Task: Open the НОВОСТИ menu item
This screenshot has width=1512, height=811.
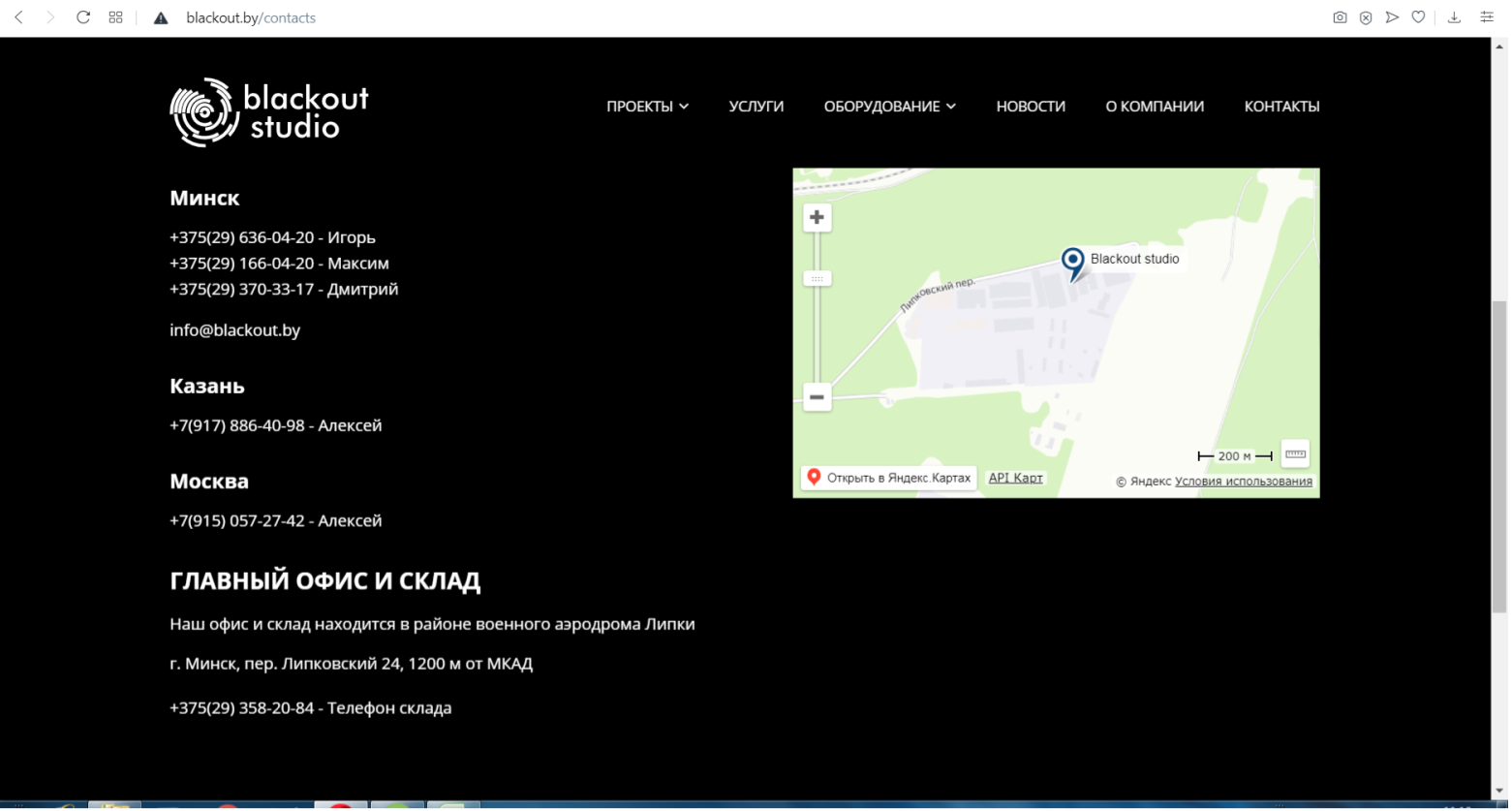Action: point(1031,107)
